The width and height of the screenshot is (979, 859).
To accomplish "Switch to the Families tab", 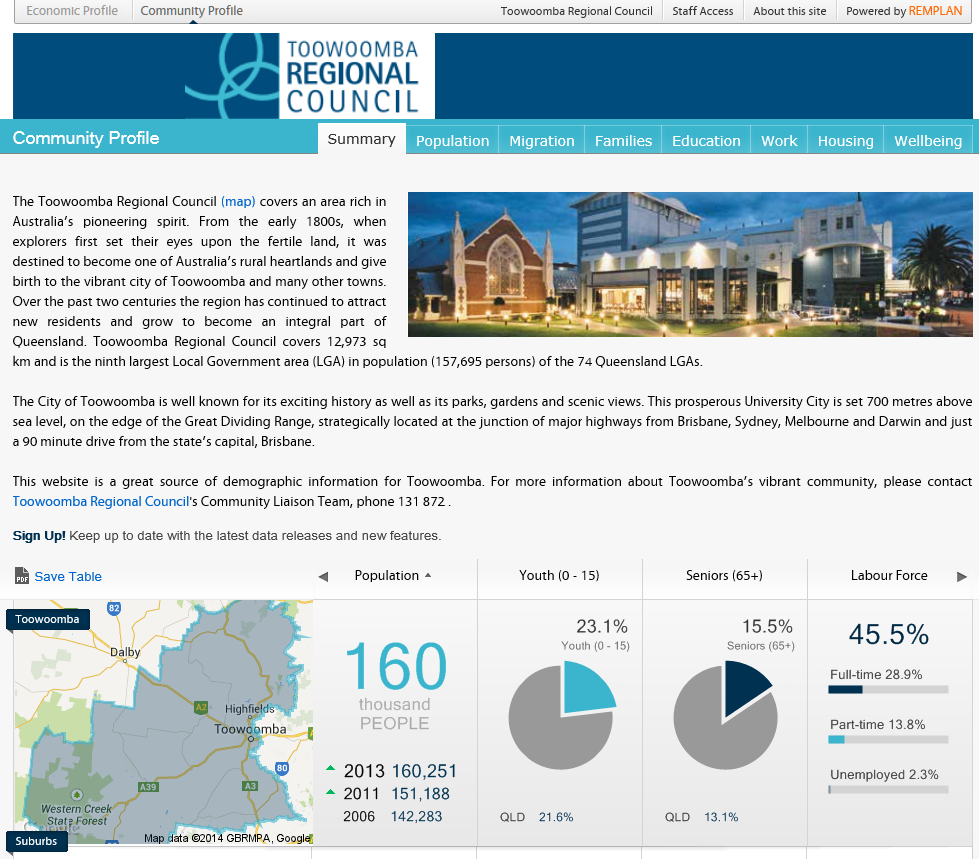I will click(623, 140).
